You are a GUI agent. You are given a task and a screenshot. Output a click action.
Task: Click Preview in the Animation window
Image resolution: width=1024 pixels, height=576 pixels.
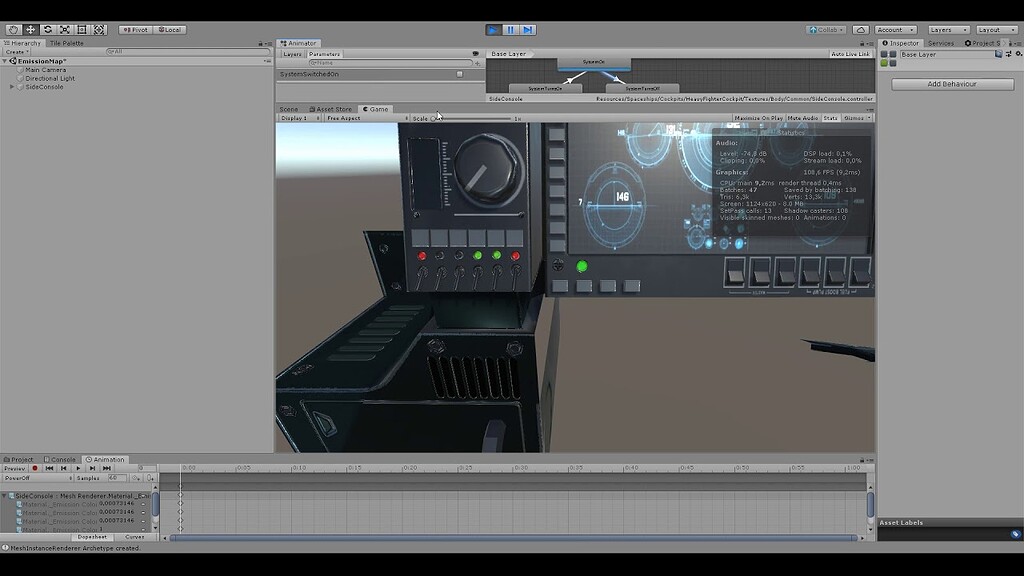[14, 468]
